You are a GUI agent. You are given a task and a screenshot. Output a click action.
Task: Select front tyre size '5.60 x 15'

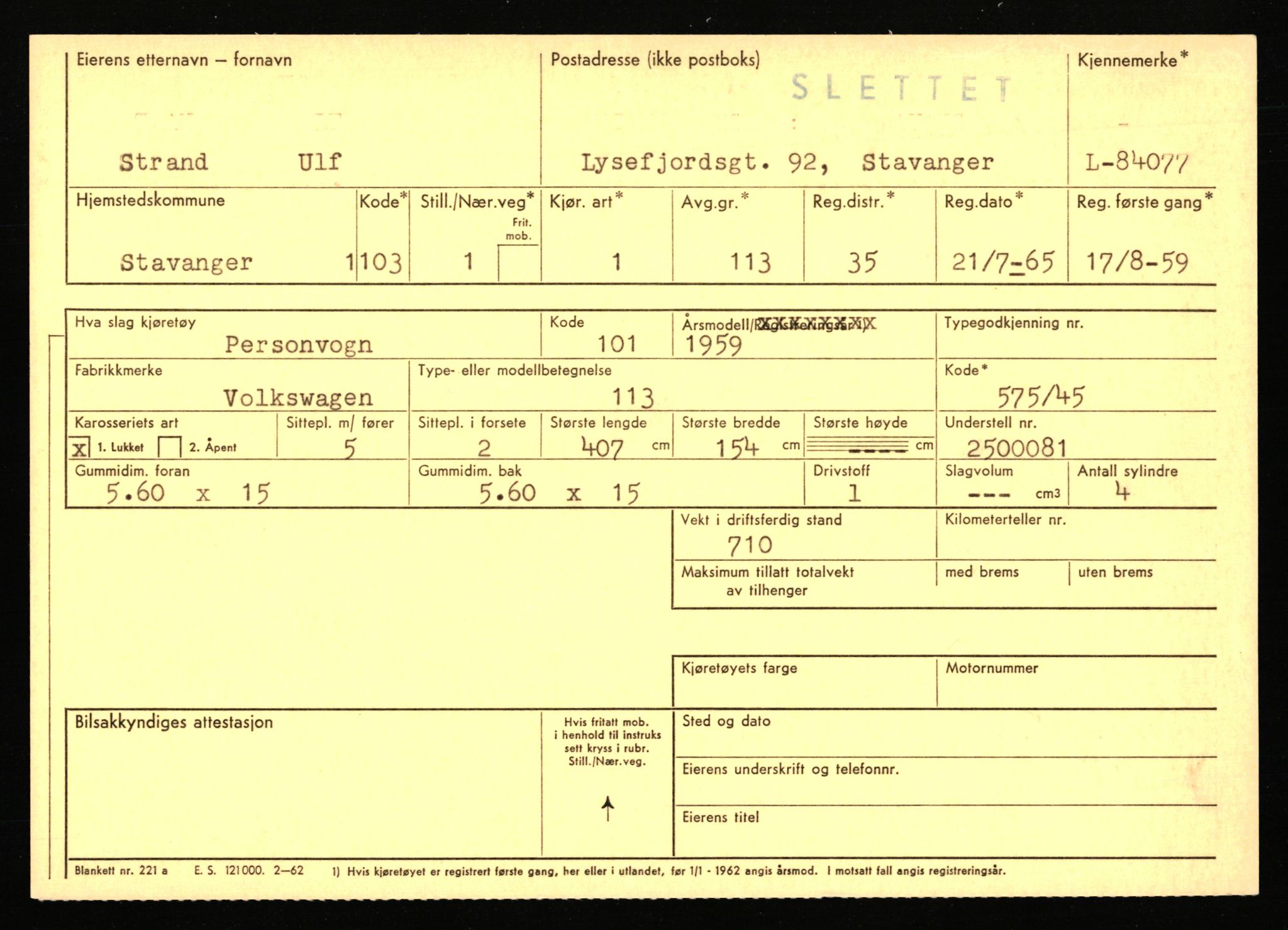188,493
